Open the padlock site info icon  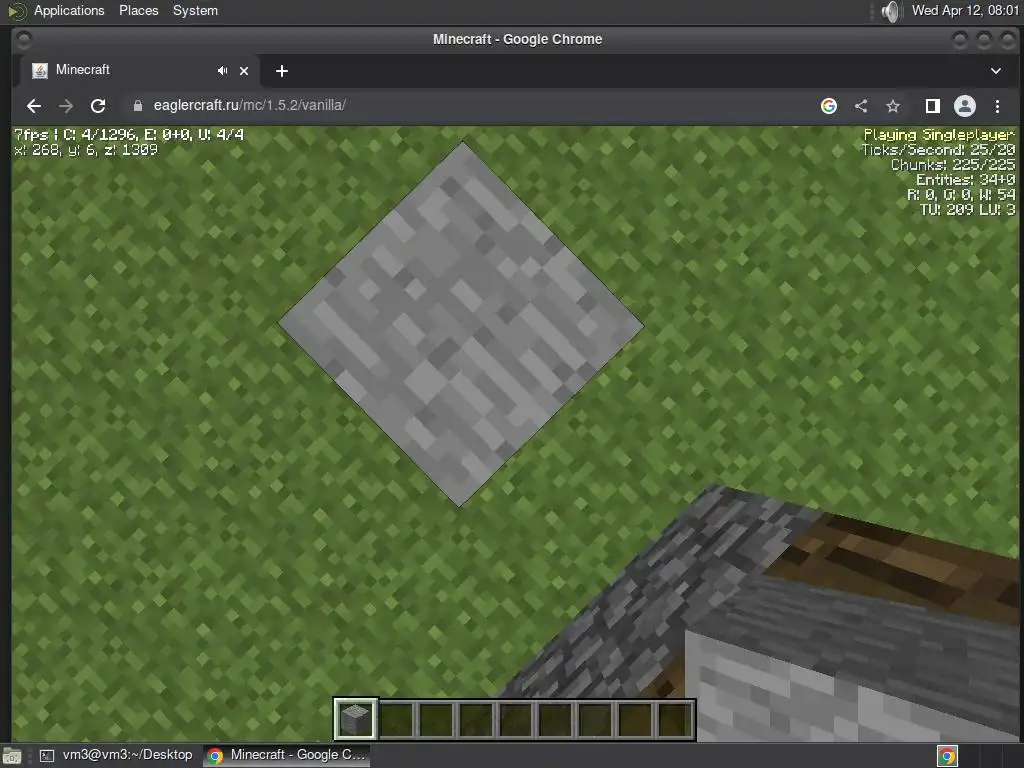tap(138, 106)
